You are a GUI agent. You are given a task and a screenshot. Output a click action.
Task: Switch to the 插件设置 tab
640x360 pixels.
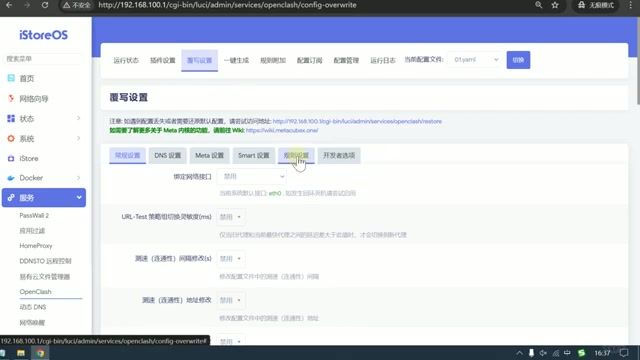point(163,60)
